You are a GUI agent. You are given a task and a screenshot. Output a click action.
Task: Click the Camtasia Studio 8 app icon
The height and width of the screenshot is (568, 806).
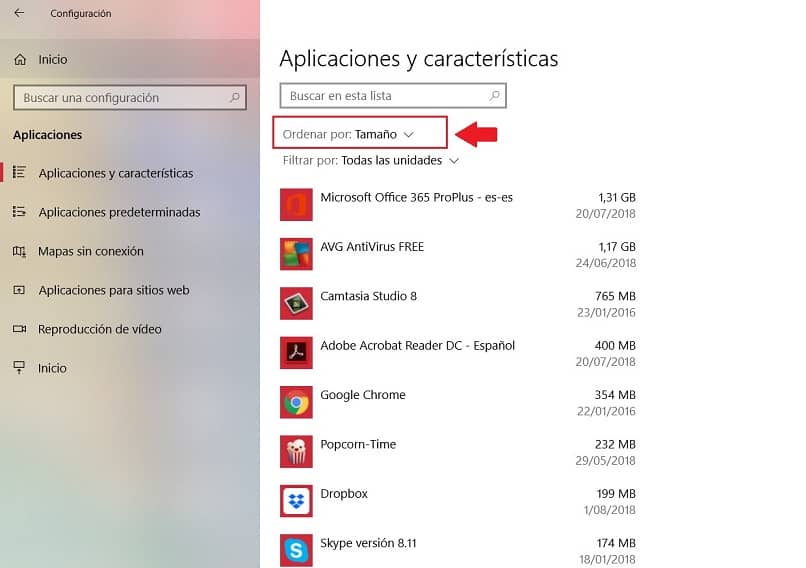coord(296,303)
